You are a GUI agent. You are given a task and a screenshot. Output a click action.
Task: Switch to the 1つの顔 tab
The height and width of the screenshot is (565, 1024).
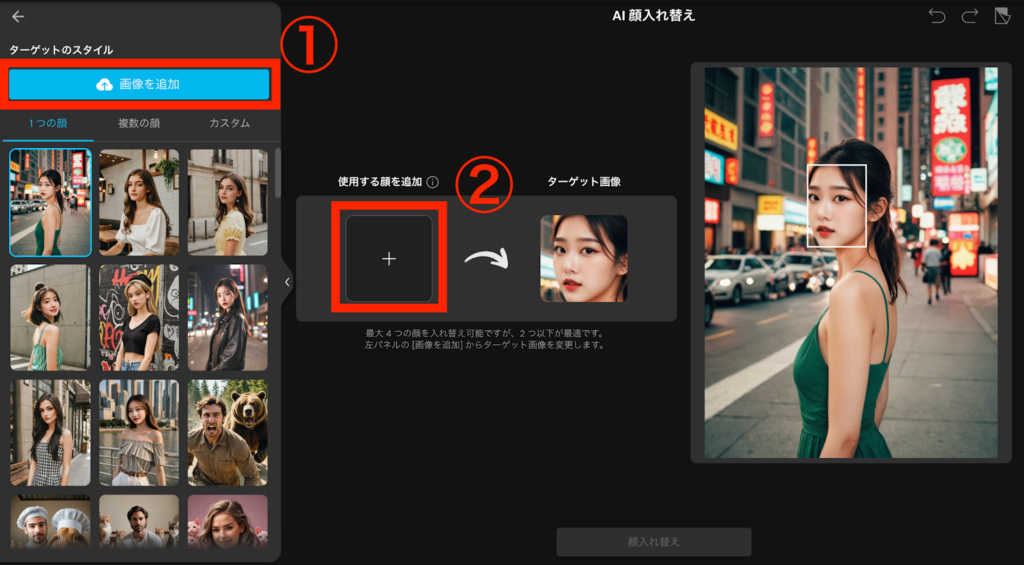(48, 123)
